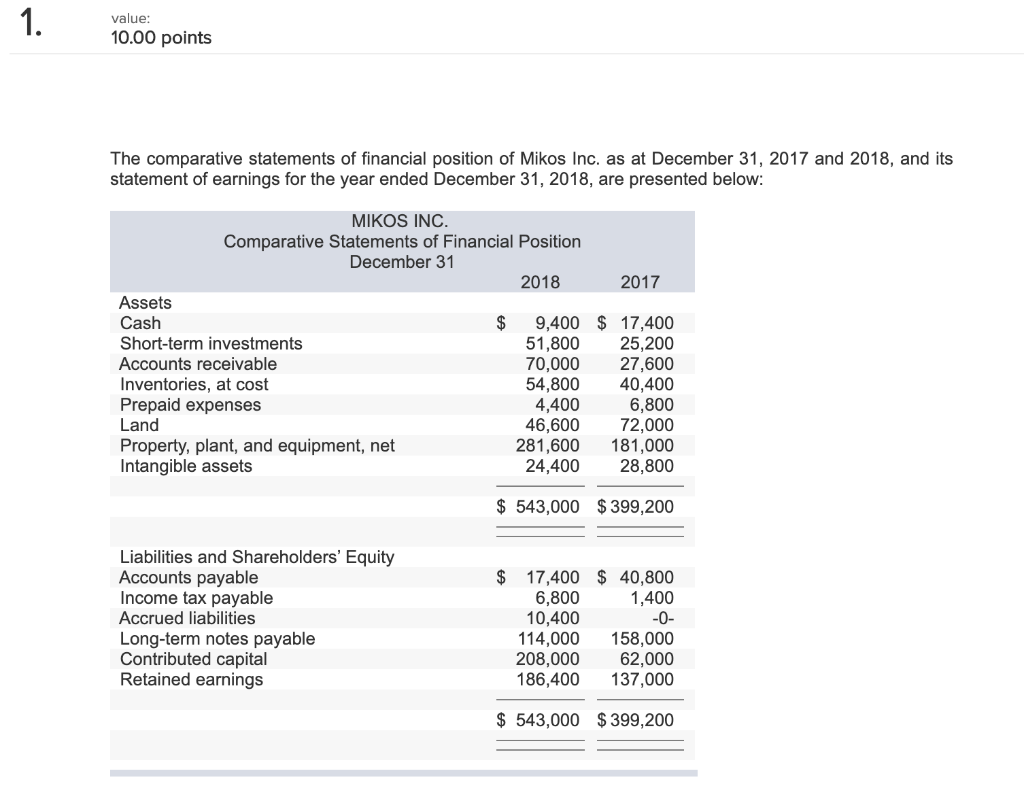Select Intangible assets 2018 value 24,400
Screen dimensions: 1024x801
tap(552, 466)
